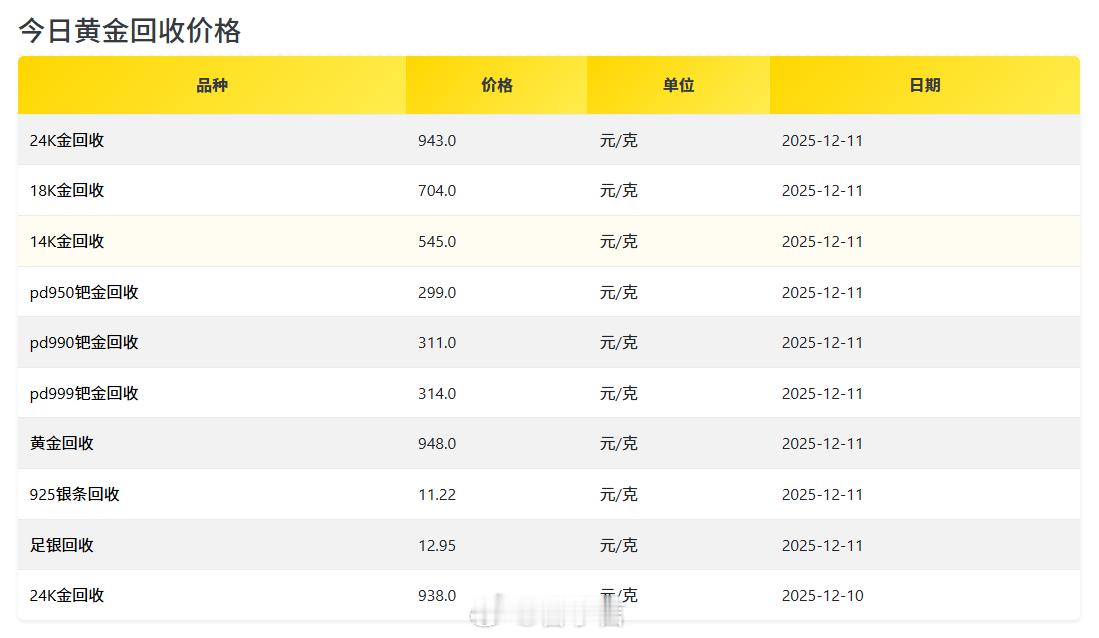Click the 品种 column header
Image resolution: width=1099 pixels, height=638 pixels.
[x=212, y=86]
